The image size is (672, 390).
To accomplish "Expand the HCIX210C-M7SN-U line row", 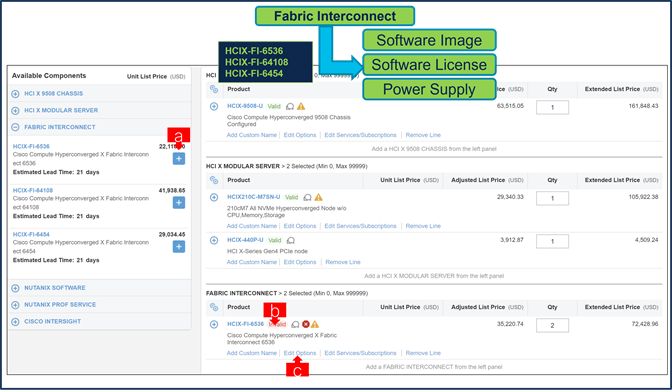I will 214,197.
